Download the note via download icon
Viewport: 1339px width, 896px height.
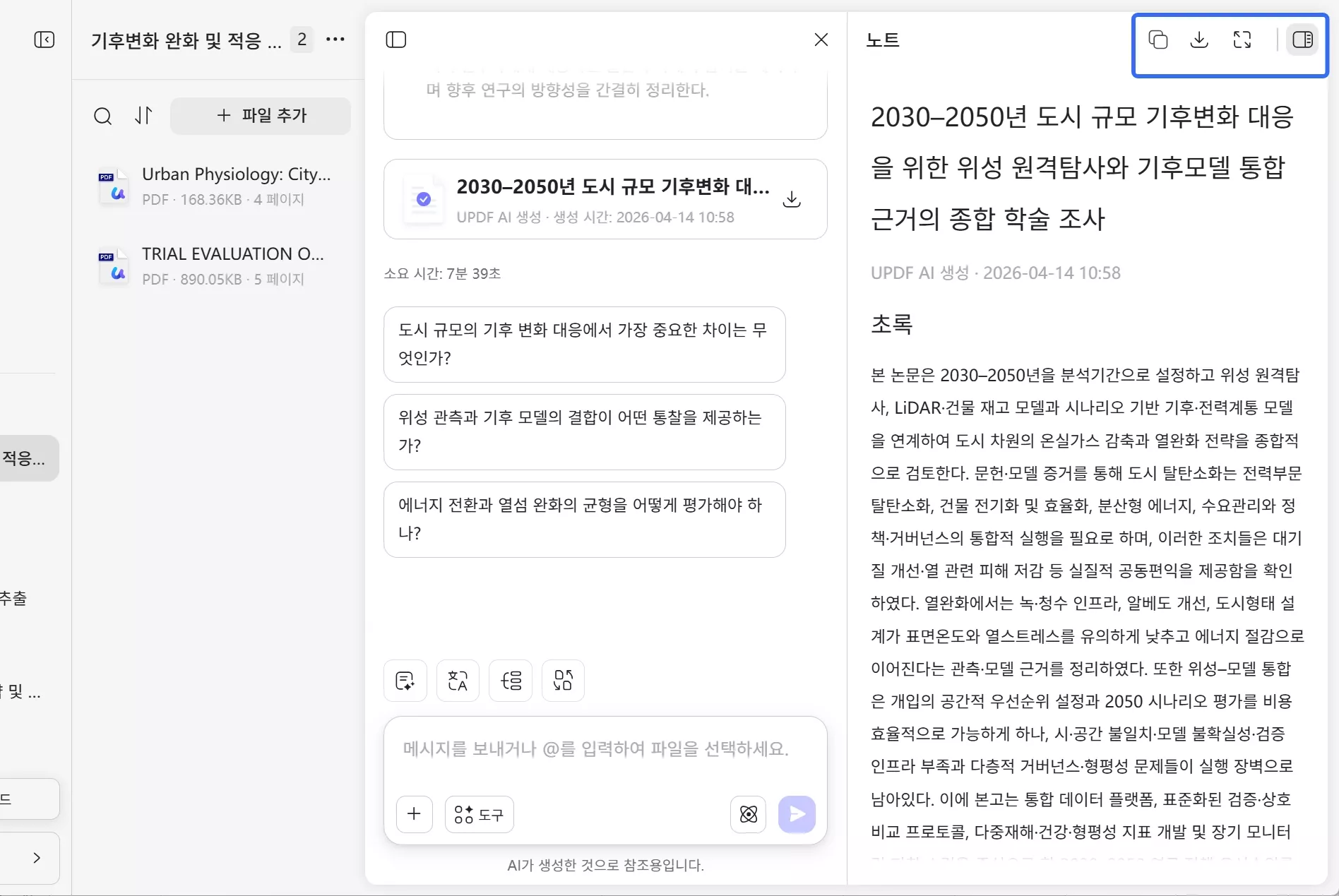(1199, 40)
